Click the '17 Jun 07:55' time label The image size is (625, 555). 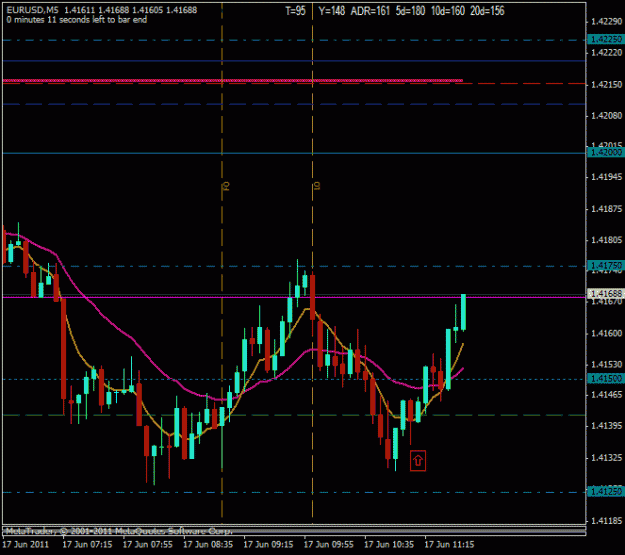click(147, 545)
